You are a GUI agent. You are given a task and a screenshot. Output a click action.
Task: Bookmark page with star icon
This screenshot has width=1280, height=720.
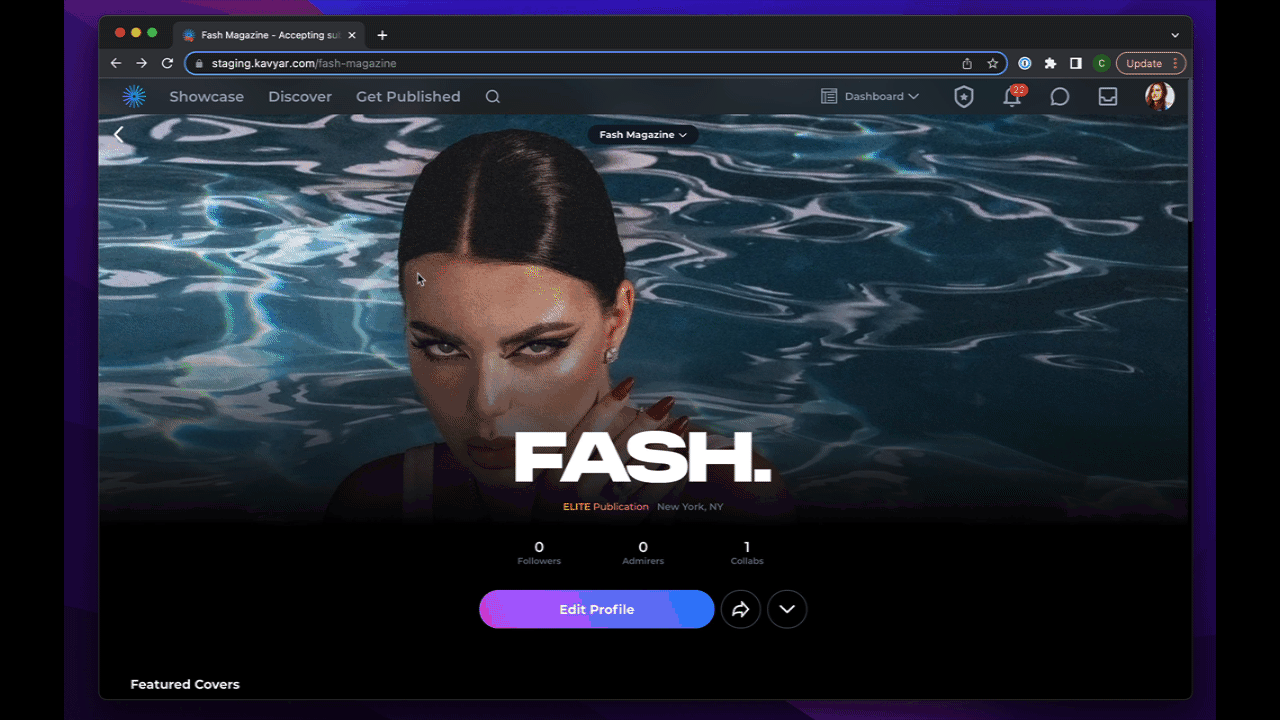(993, 63)
